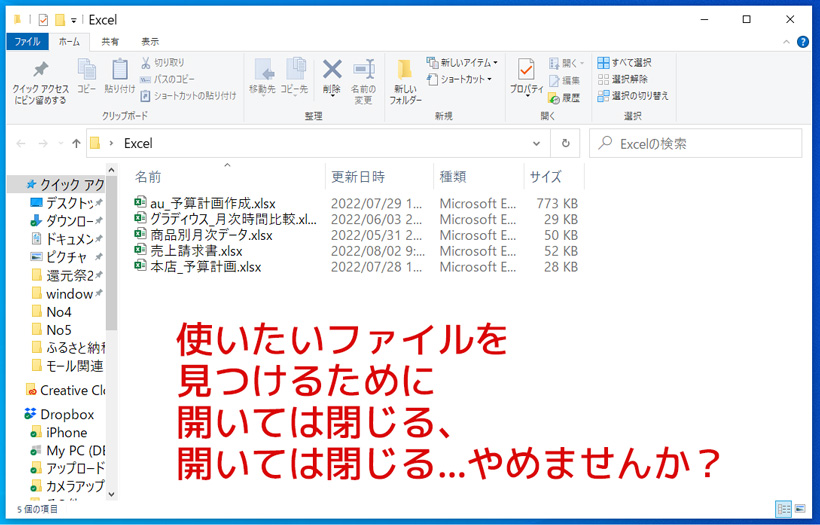Click 履歴 (History) ribbon icon
The height and width of the screenshot is (525, 820).
coord(554,98)
